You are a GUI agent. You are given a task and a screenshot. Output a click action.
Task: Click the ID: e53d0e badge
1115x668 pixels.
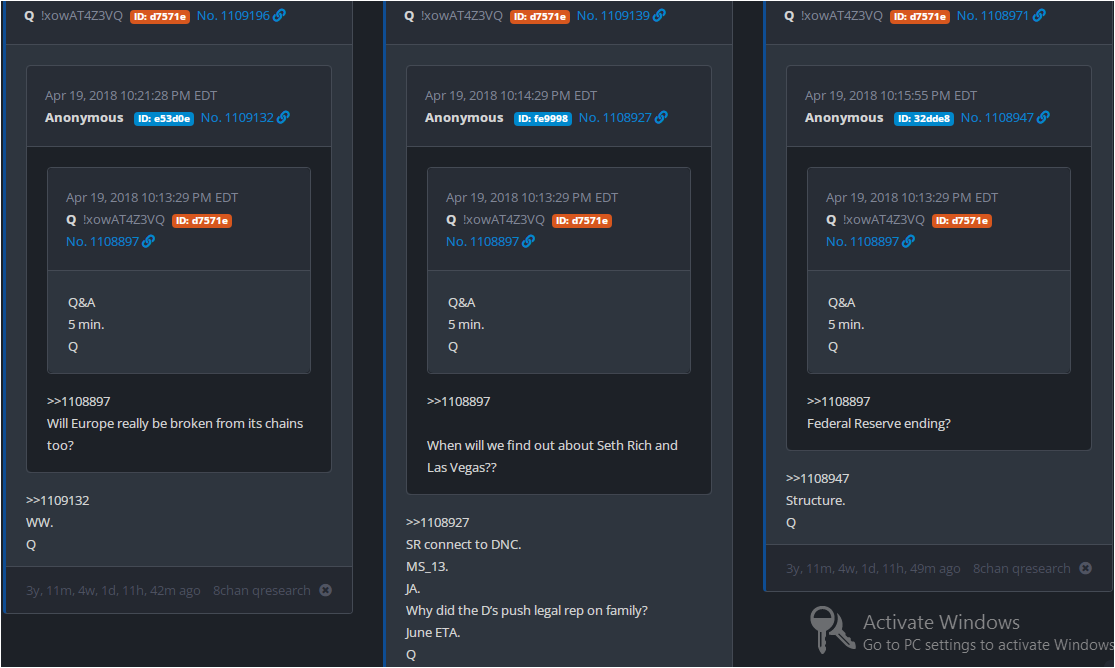coord(164,119)
